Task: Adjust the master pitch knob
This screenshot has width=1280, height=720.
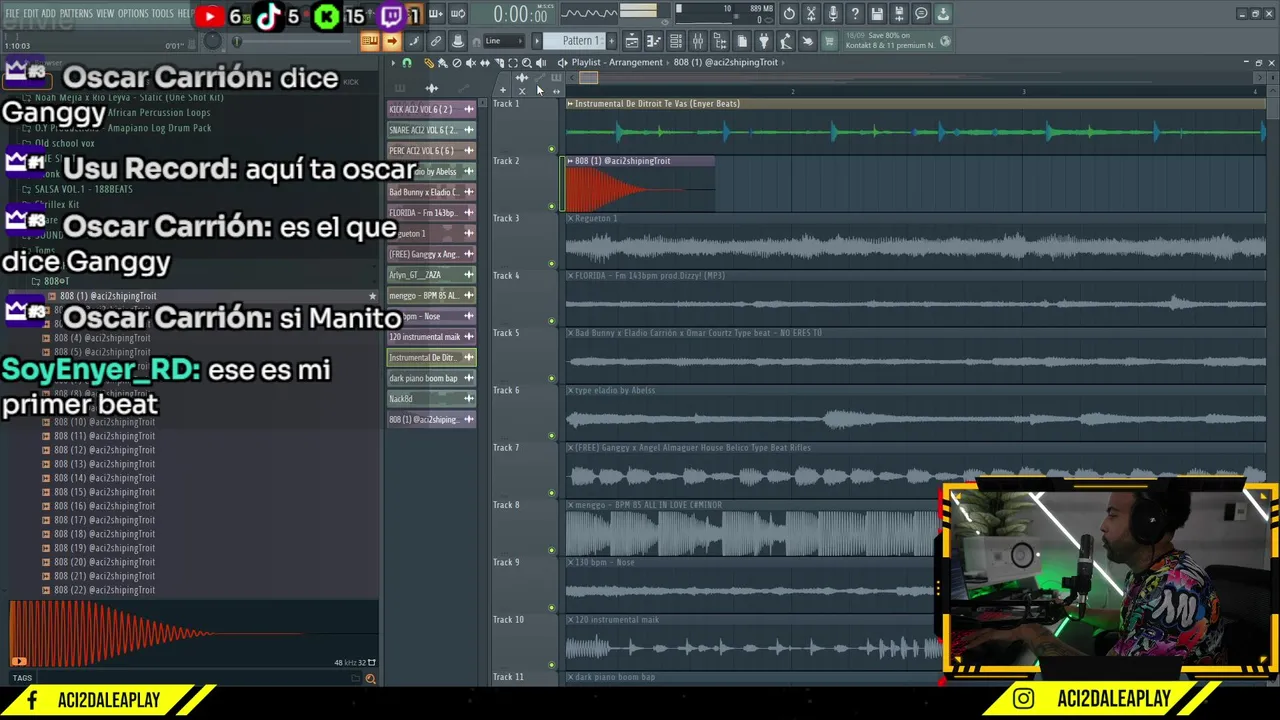Action: pyautogui.click(x=212, y=41)
